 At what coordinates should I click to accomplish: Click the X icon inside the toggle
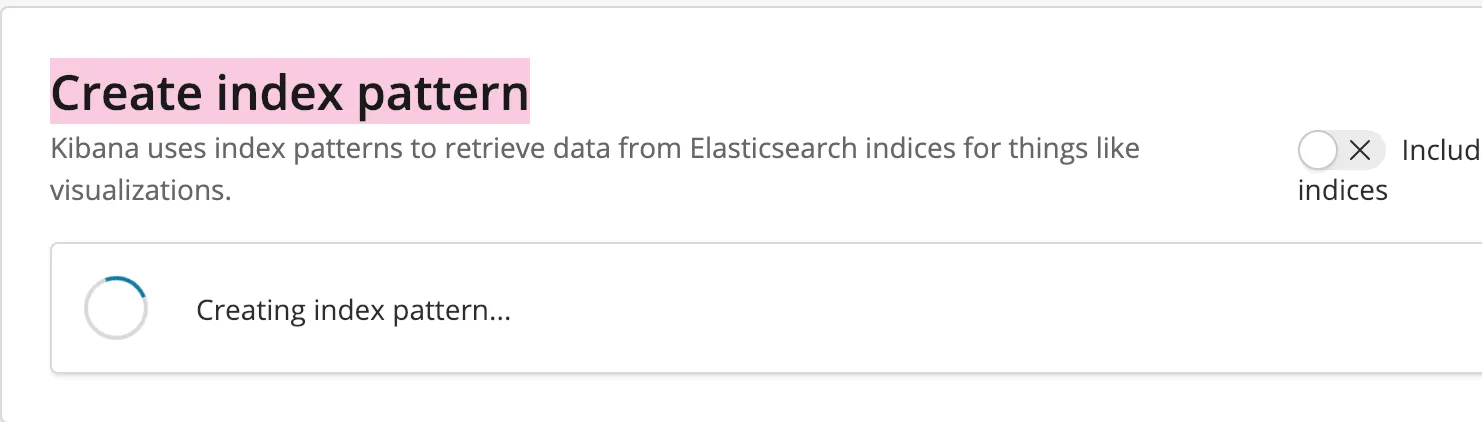pos(1359,151)
